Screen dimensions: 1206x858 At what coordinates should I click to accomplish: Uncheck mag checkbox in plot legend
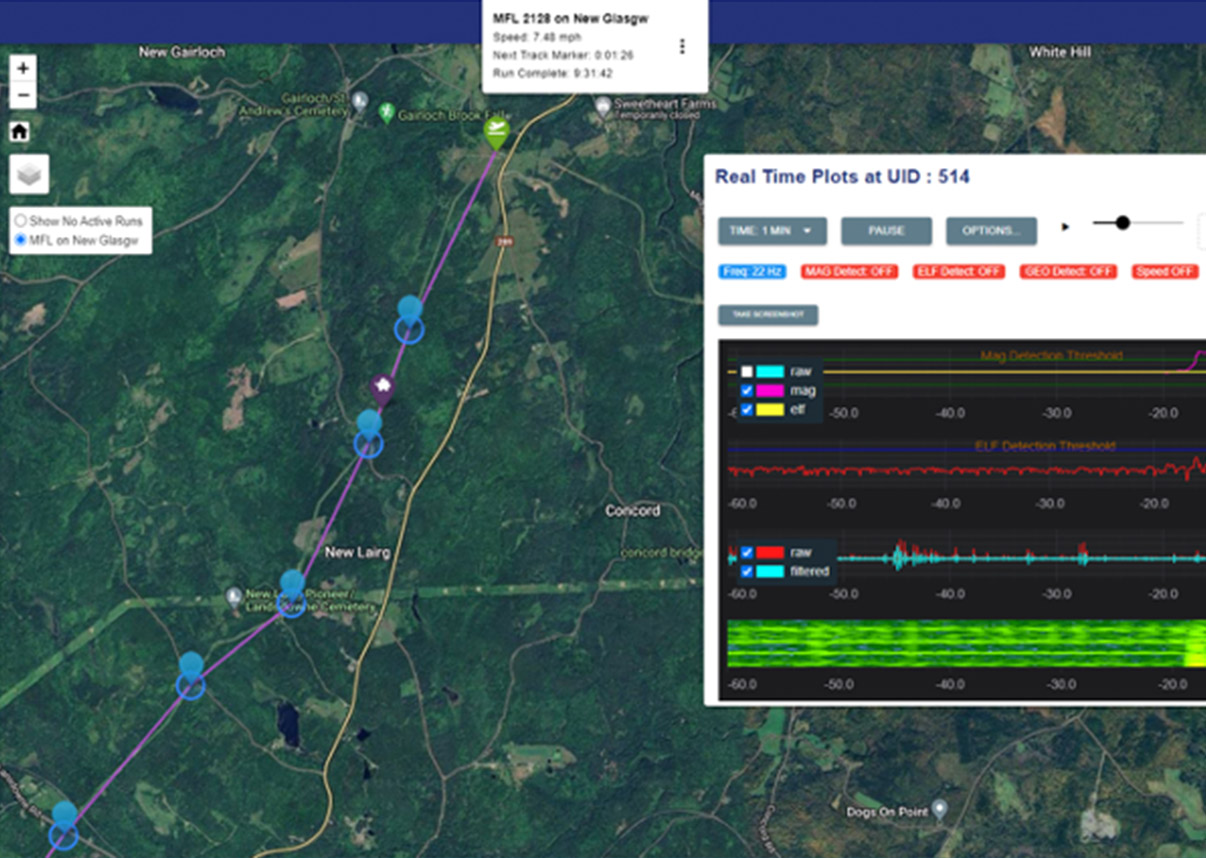pyautogui.click(x=746, y=390)
